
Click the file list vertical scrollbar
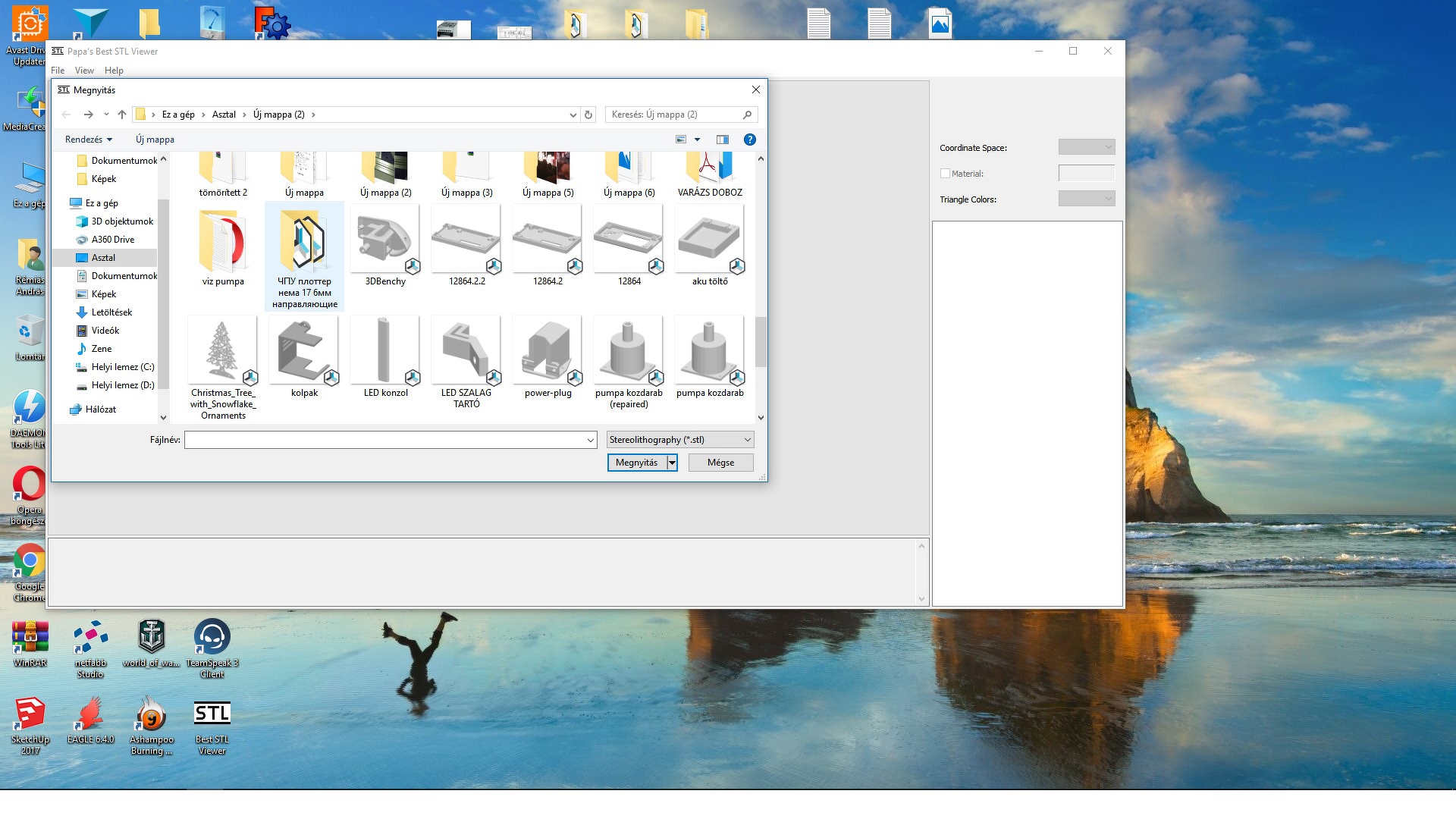(761, 341)
